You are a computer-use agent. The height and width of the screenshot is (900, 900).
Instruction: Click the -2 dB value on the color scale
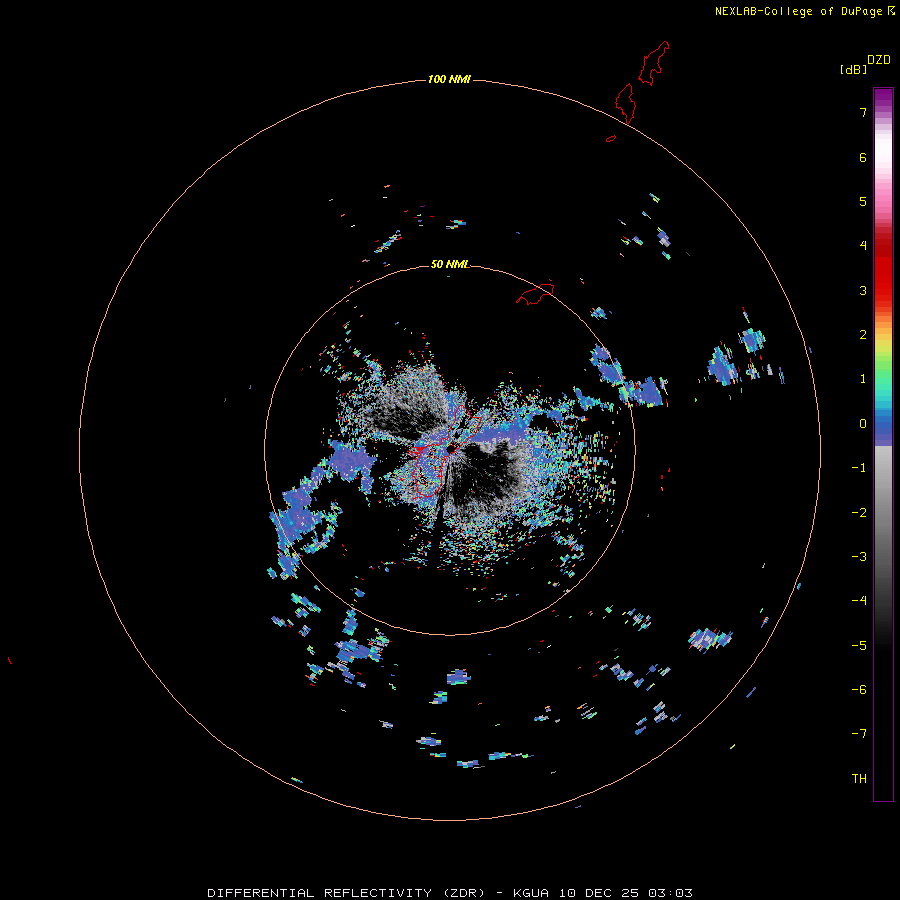859,513
